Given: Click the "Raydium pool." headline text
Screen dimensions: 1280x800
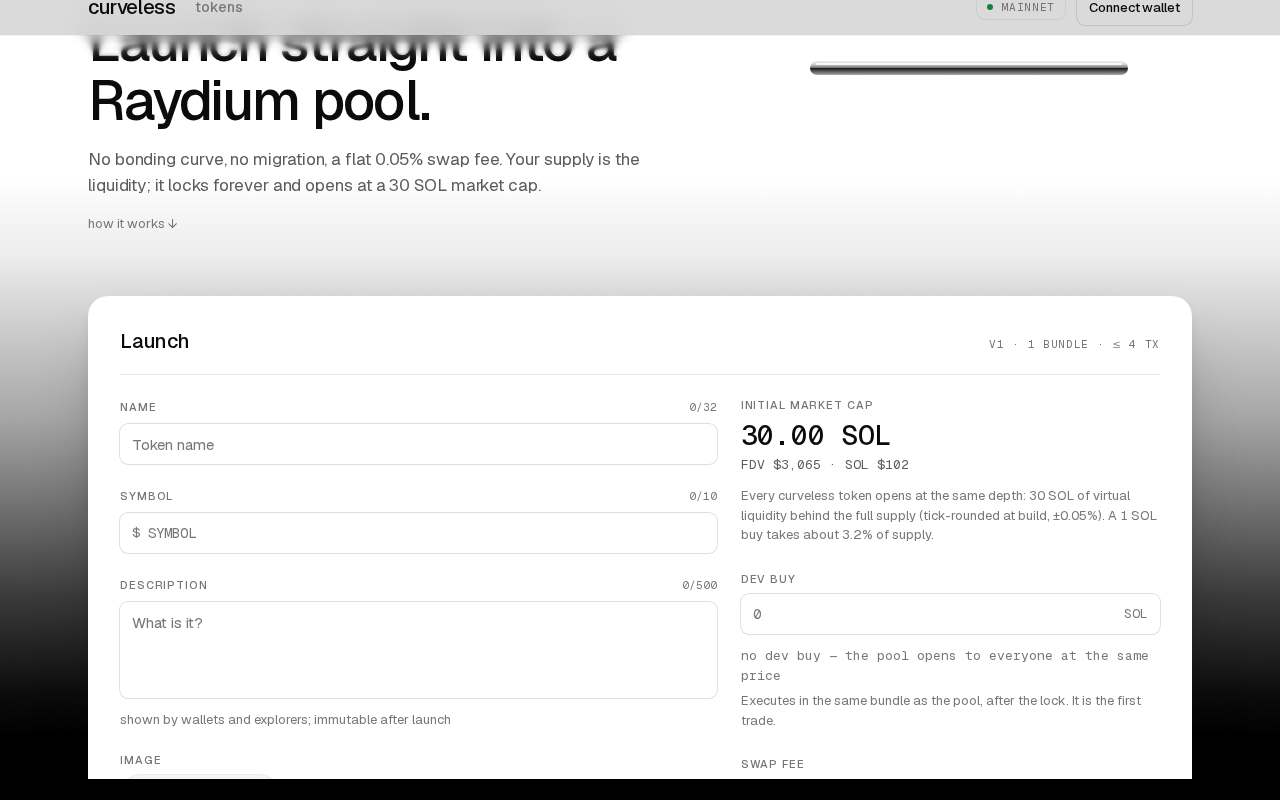Looking at the screenshot, I should (x=260, y=101).
